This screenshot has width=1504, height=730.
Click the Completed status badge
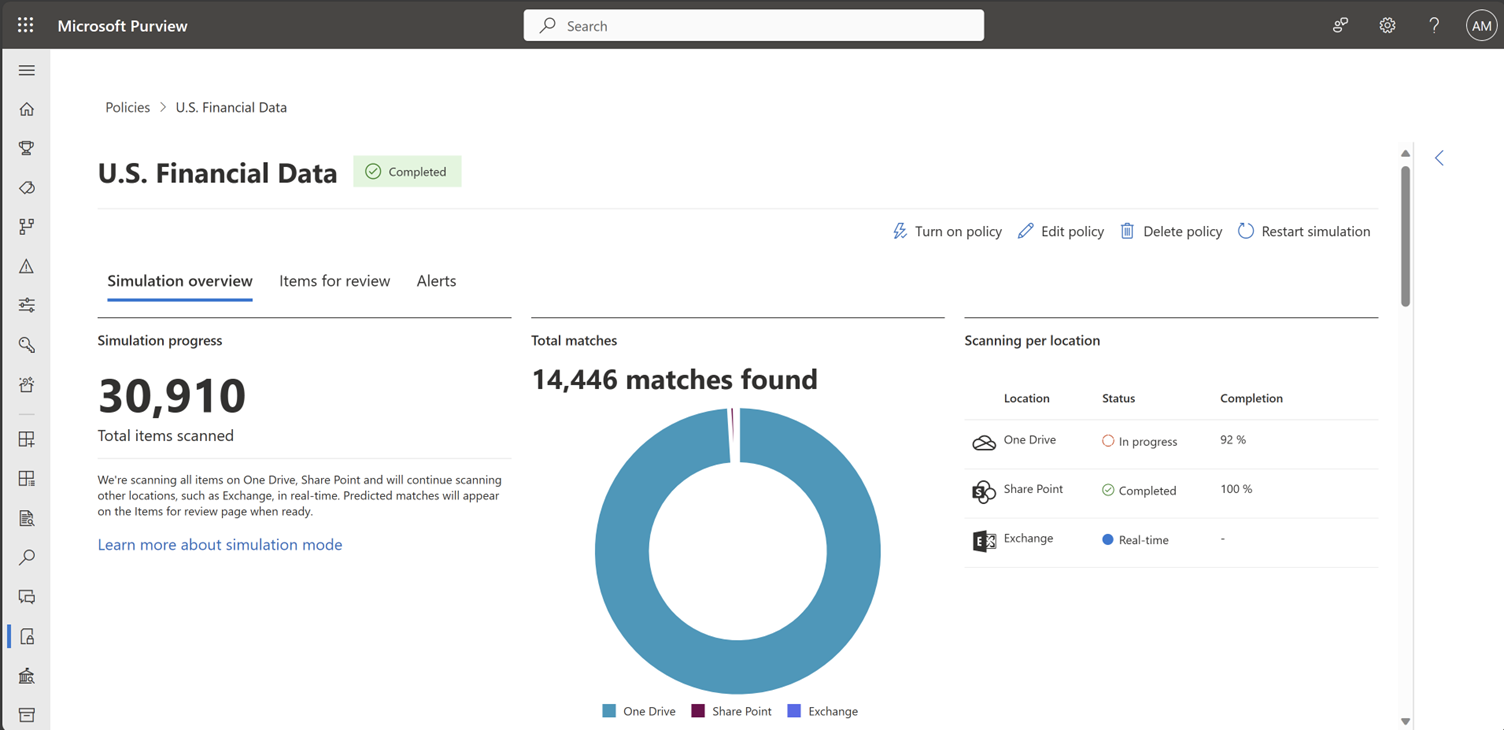click(407, 171)
